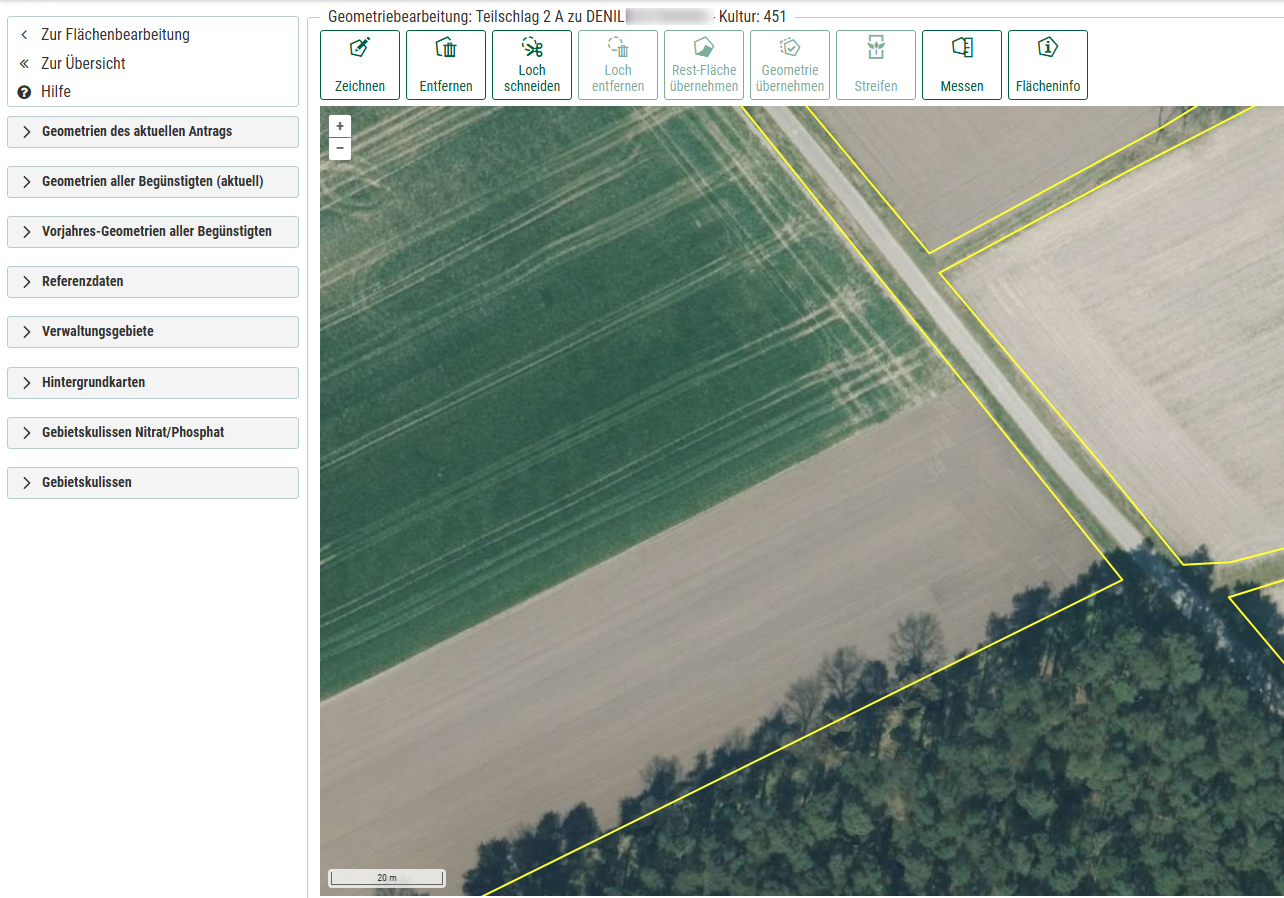Open the Messen measuring tool

962,65
